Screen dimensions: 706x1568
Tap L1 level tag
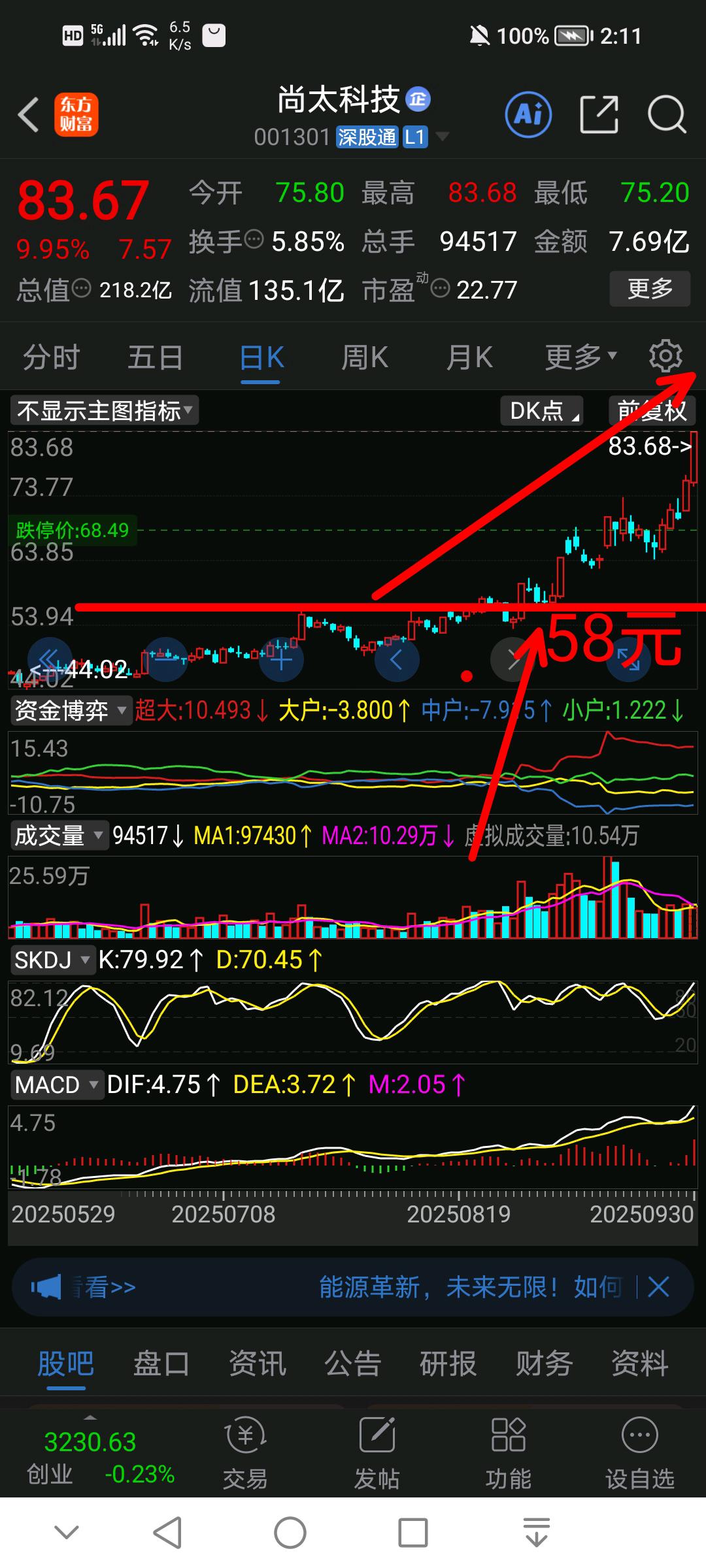click(415, 137)
